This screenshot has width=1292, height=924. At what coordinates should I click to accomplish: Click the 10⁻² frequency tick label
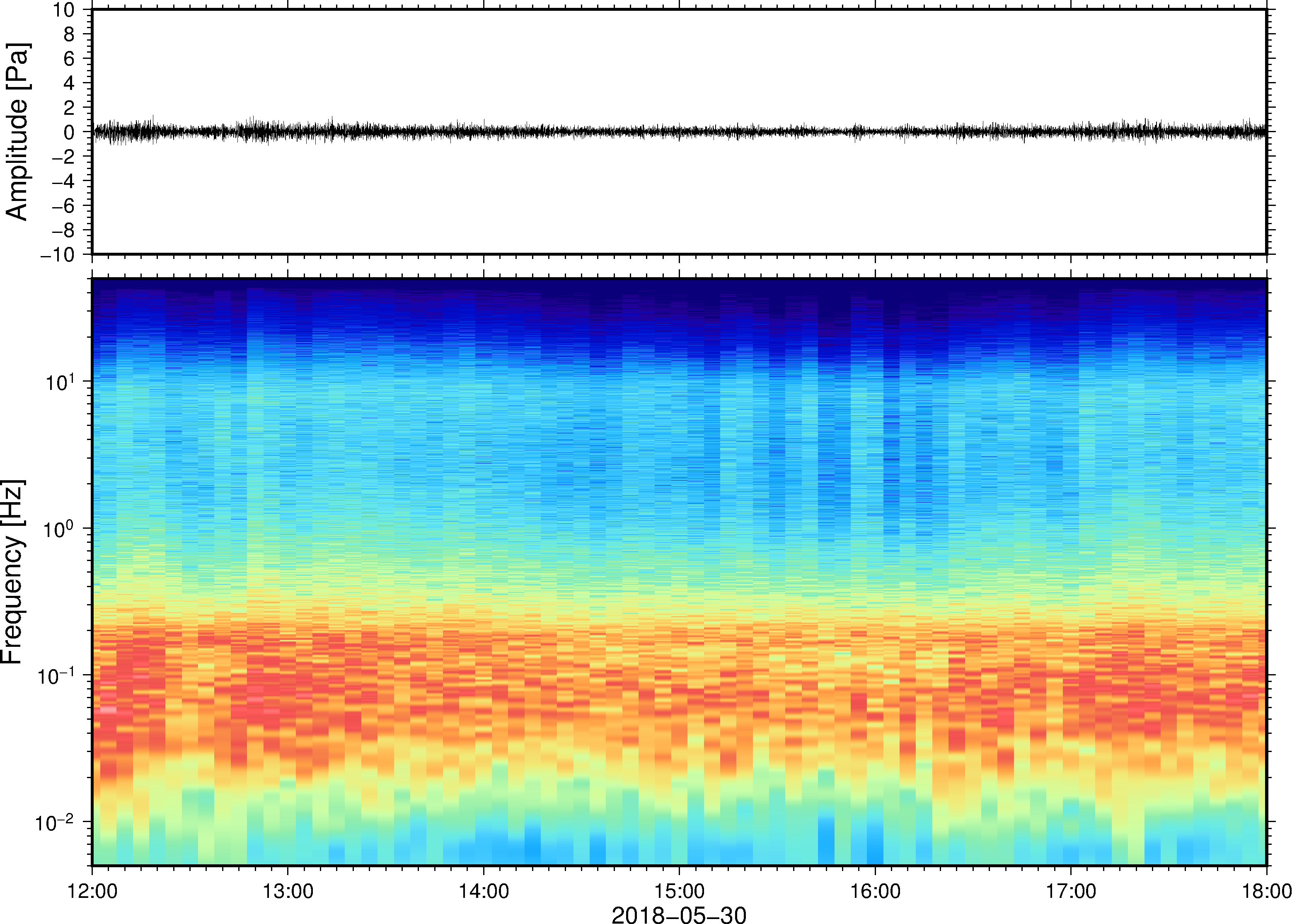tap(55, 822)
